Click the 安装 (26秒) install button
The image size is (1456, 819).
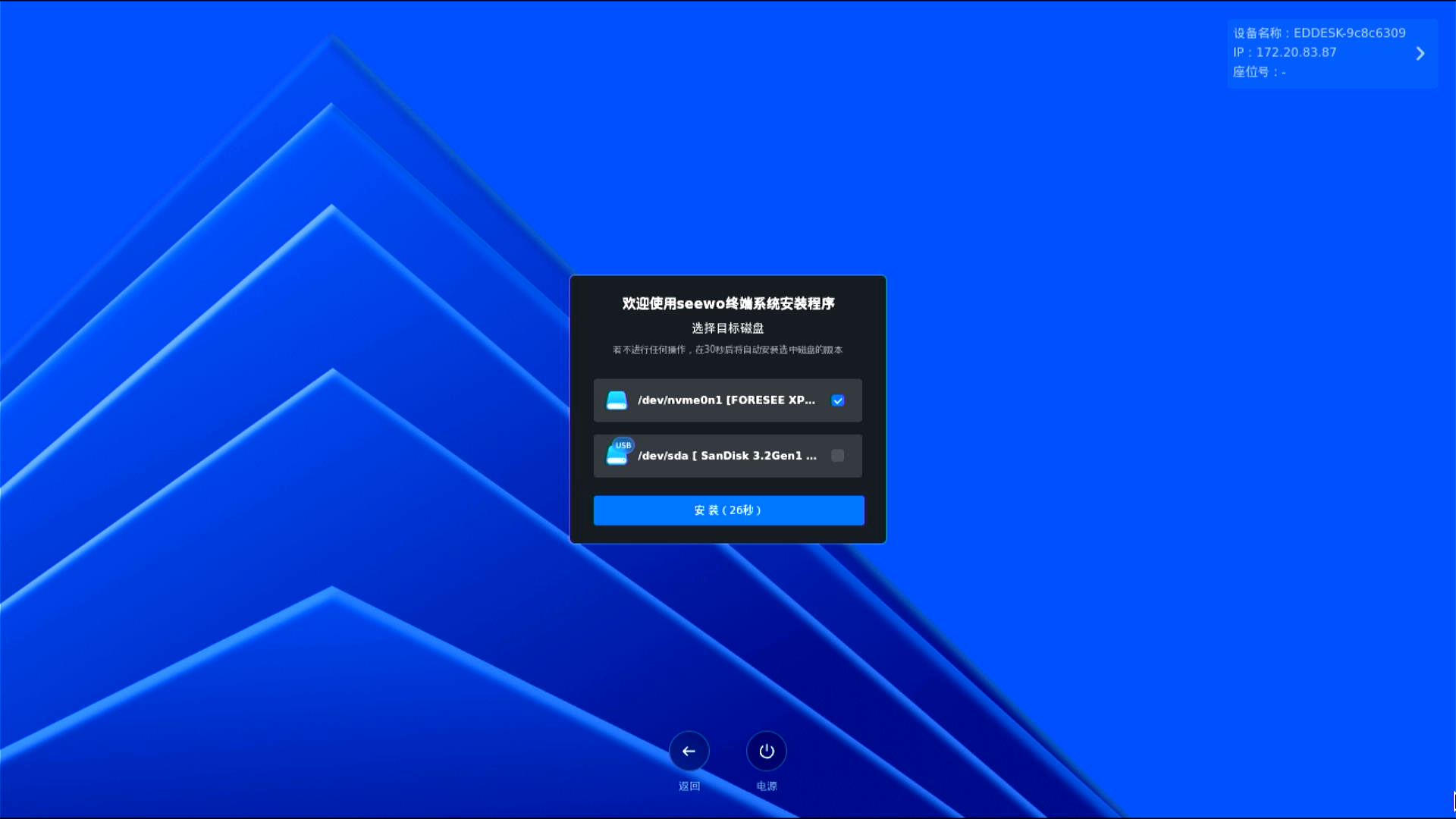tap(729, 510)
